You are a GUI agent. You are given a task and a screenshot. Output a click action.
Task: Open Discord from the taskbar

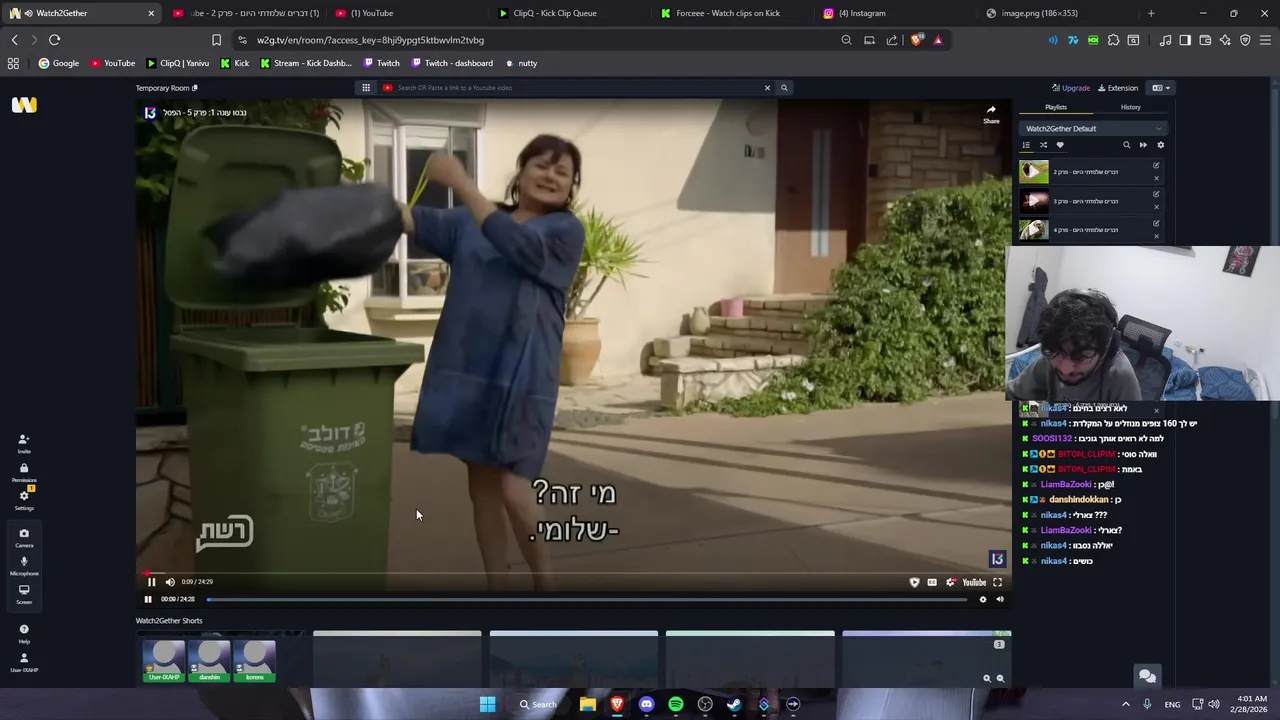point(646,704)
